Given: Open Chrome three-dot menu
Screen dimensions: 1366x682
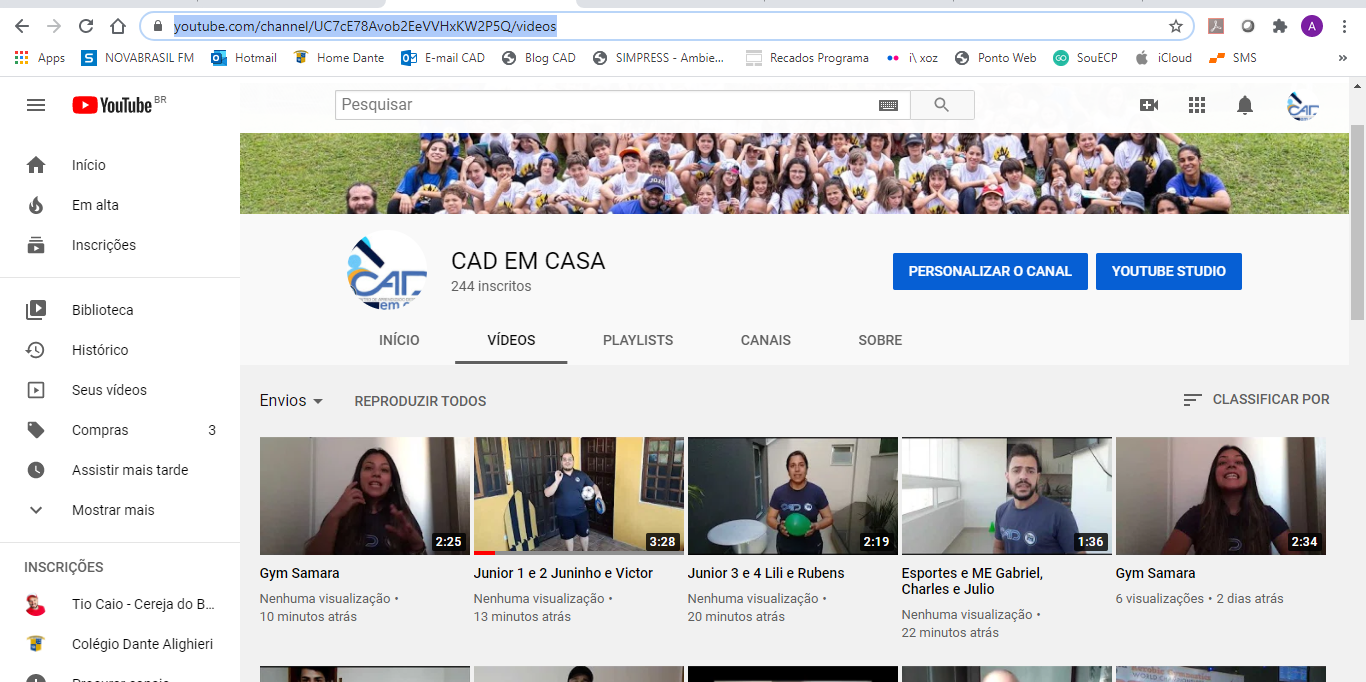Looking at the screenshot, I should click(1345, 26).
